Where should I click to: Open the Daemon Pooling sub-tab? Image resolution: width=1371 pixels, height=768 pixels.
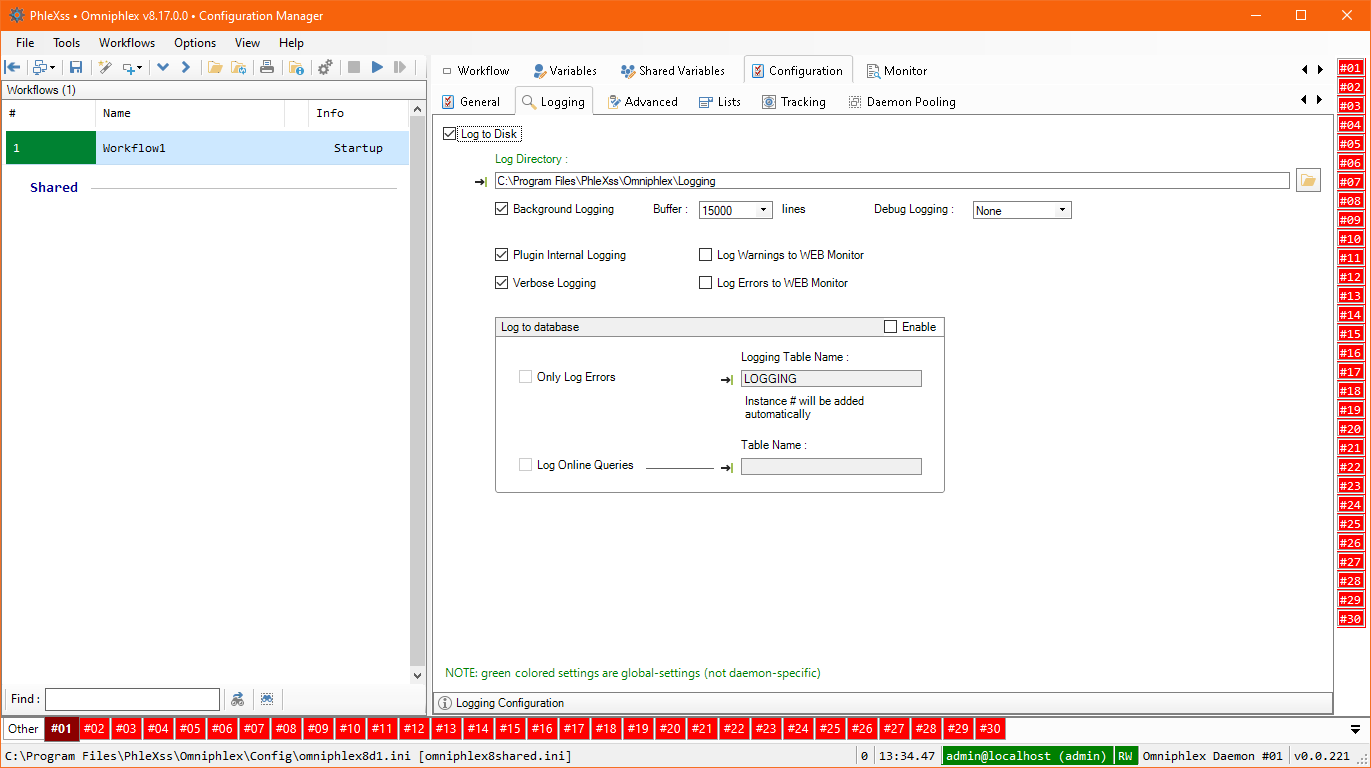point(902,101)
